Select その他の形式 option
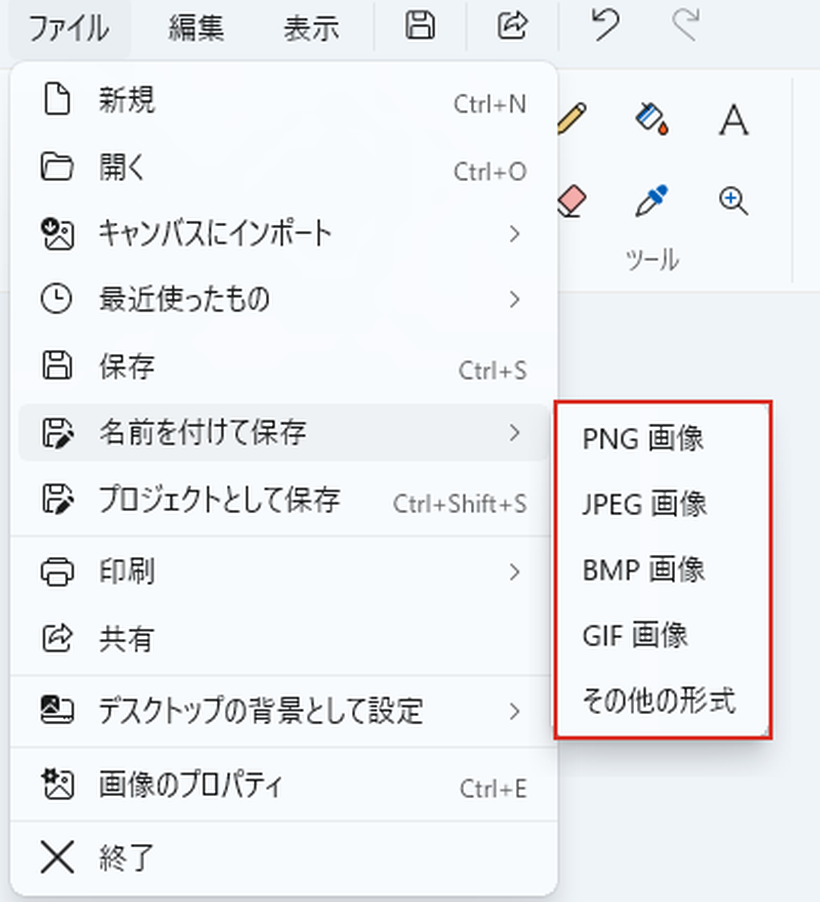 pos(662,701)
